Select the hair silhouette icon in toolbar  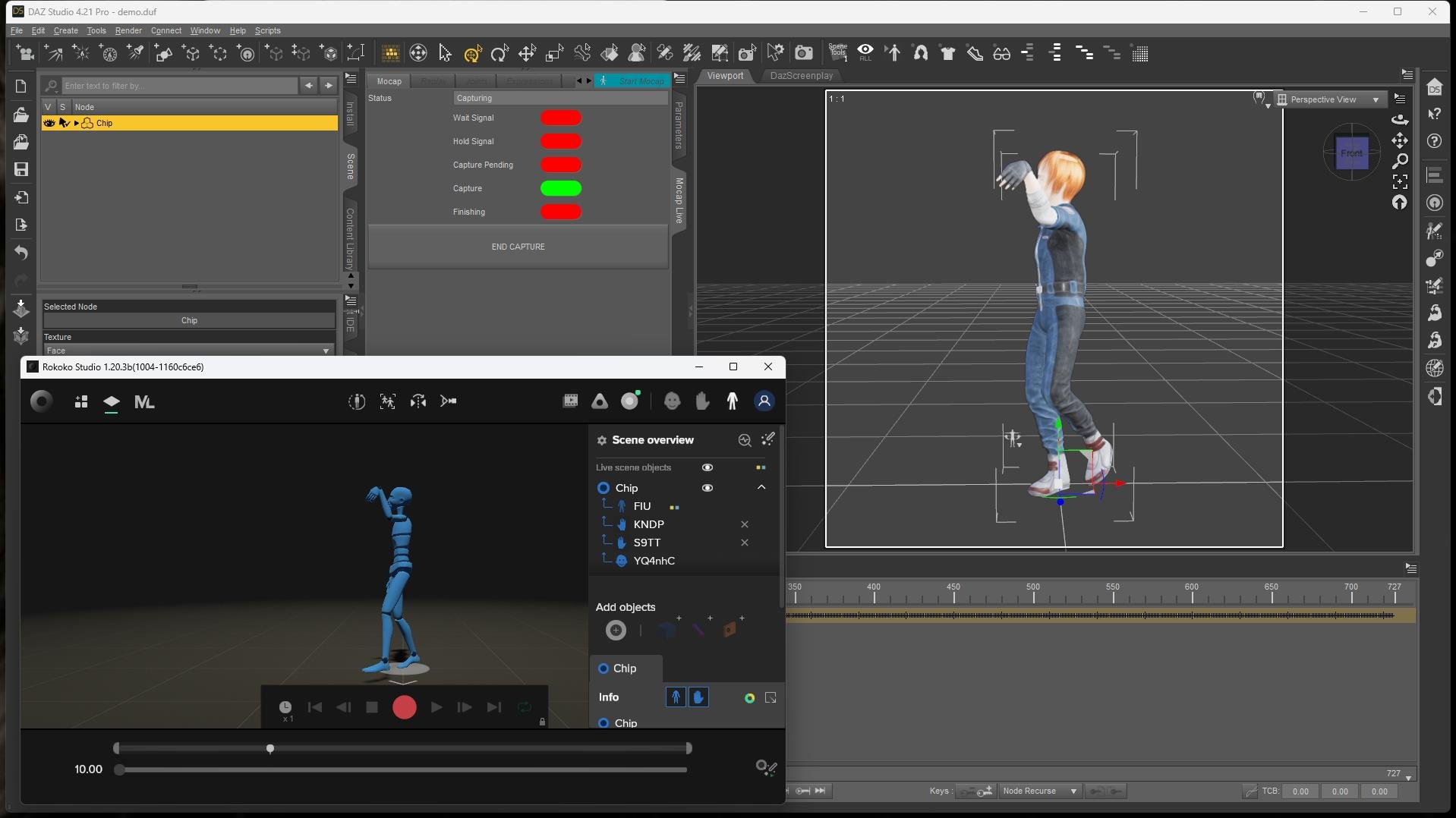click(x=920, y=53)
